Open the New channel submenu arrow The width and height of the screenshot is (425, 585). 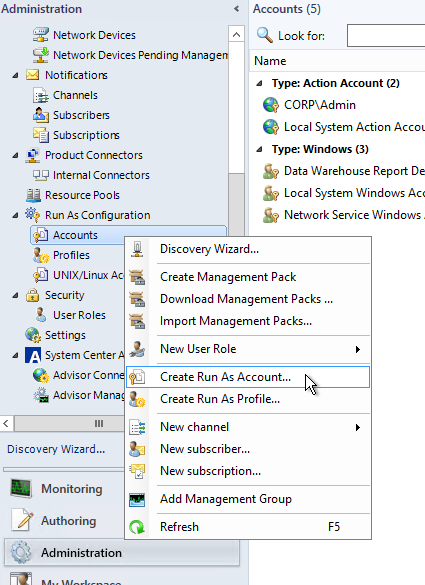357,427
